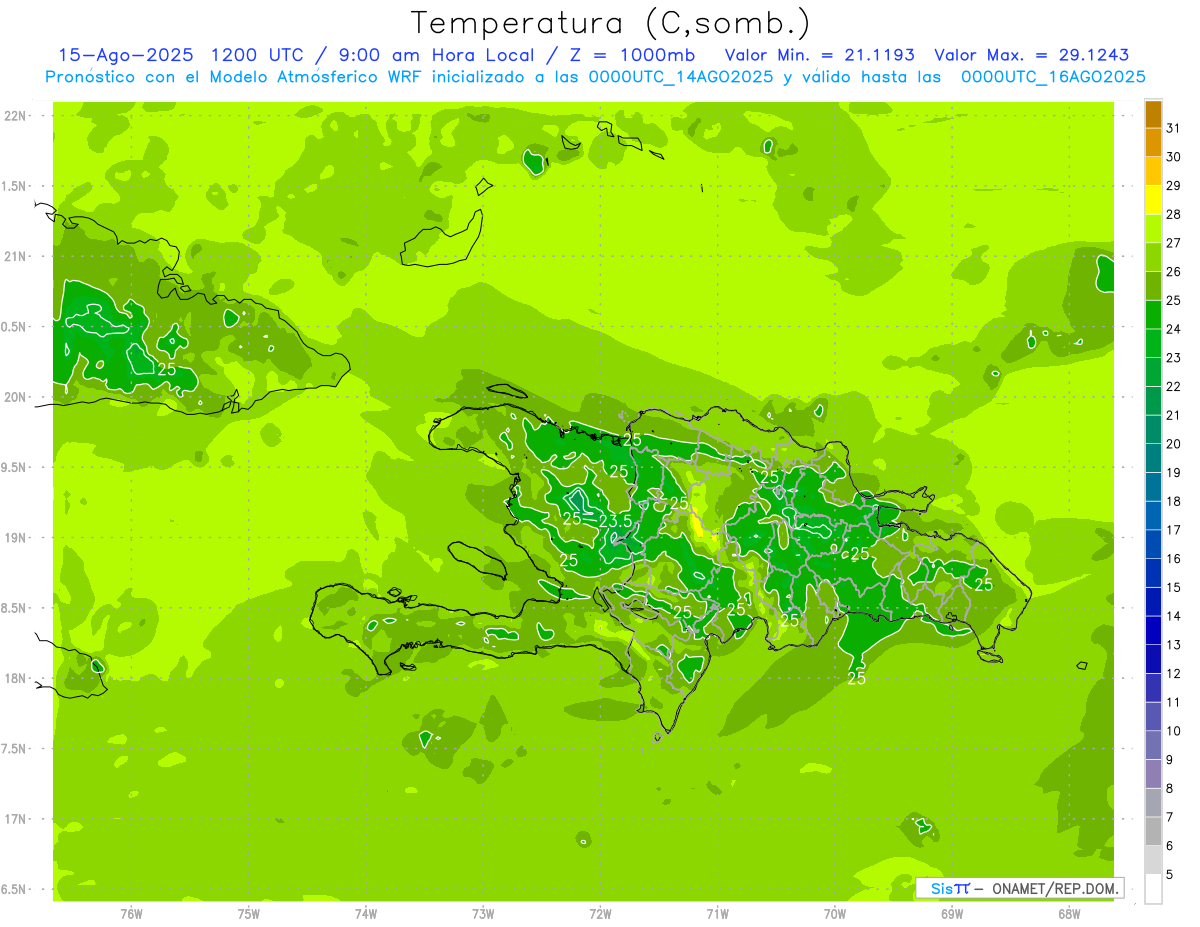The image size is (1200, 927).
Task: Pick the green legend band between 24 and 25
Action: [1153, 314]
